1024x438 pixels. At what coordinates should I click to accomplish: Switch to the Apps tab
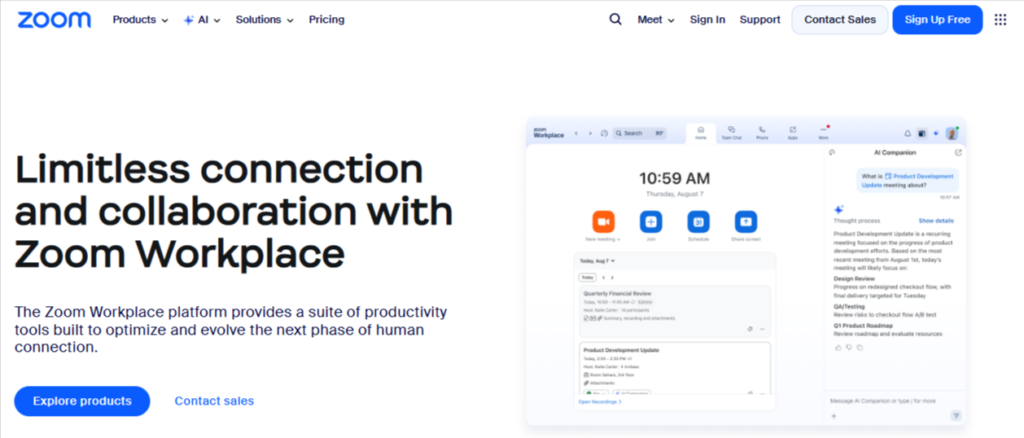(x=792, y=133)
